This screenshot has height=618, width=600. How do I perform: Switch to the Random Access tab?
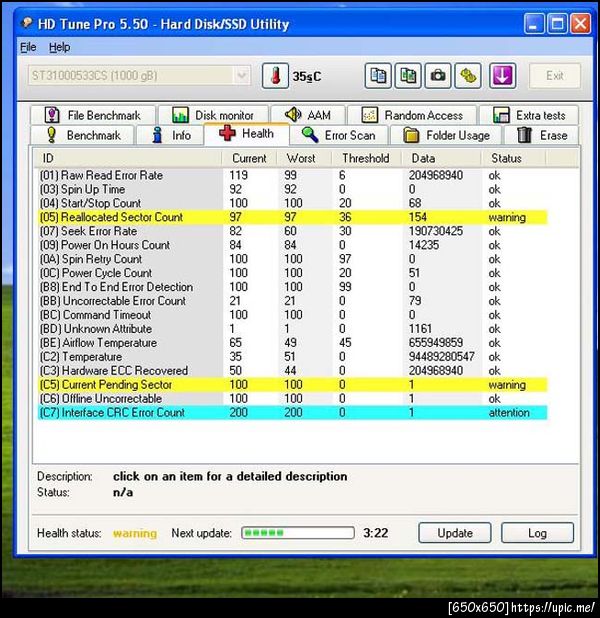(412, 115)
